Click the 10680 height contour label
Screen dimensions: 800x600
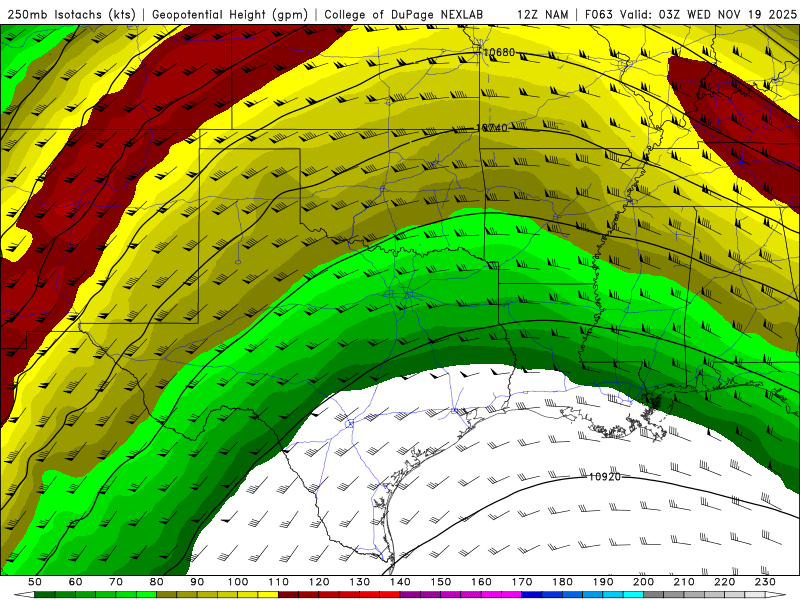499,53
